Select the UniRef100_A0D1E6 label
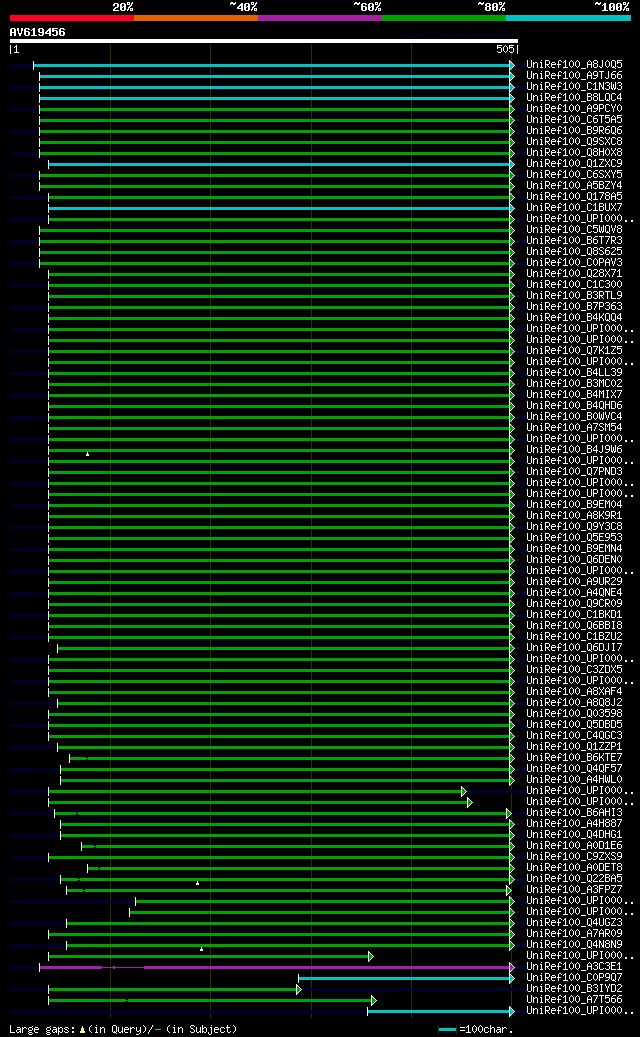The width and height of the screenshot is (640, 1037). coord(574,845)
